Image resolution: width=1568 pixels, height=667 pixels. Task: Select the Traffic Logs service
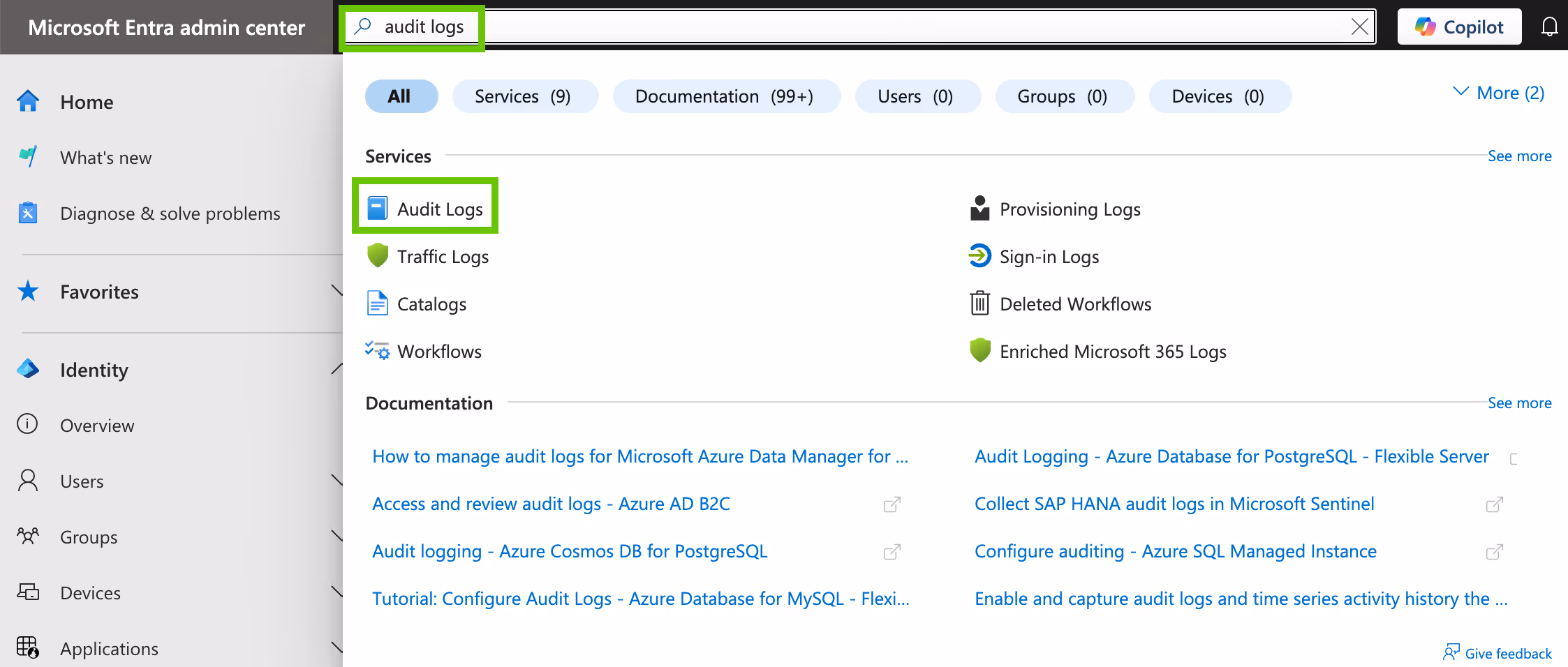point(443,256)
